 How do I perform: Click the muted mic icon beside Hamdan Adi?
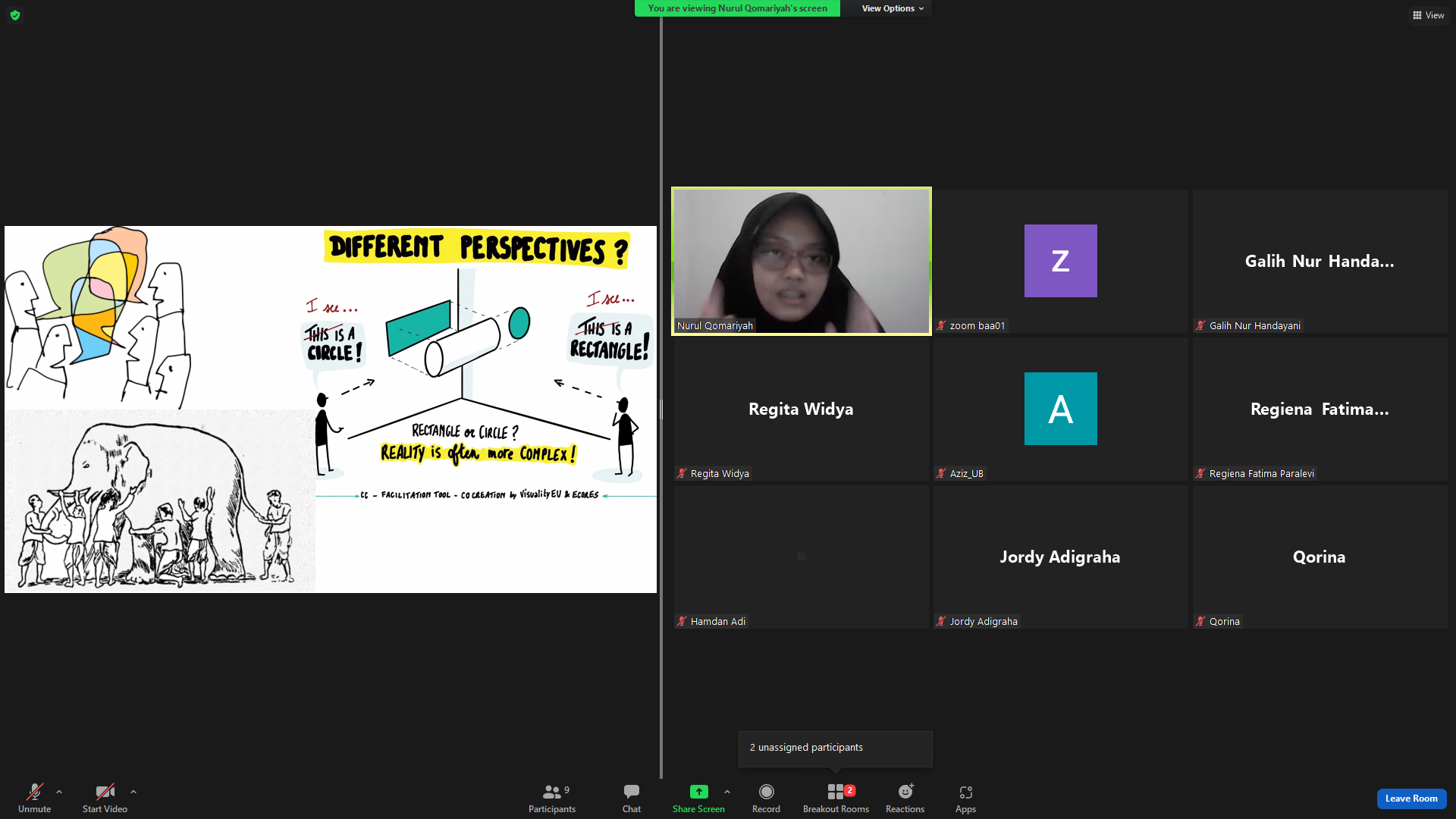(x=682, y=622)
